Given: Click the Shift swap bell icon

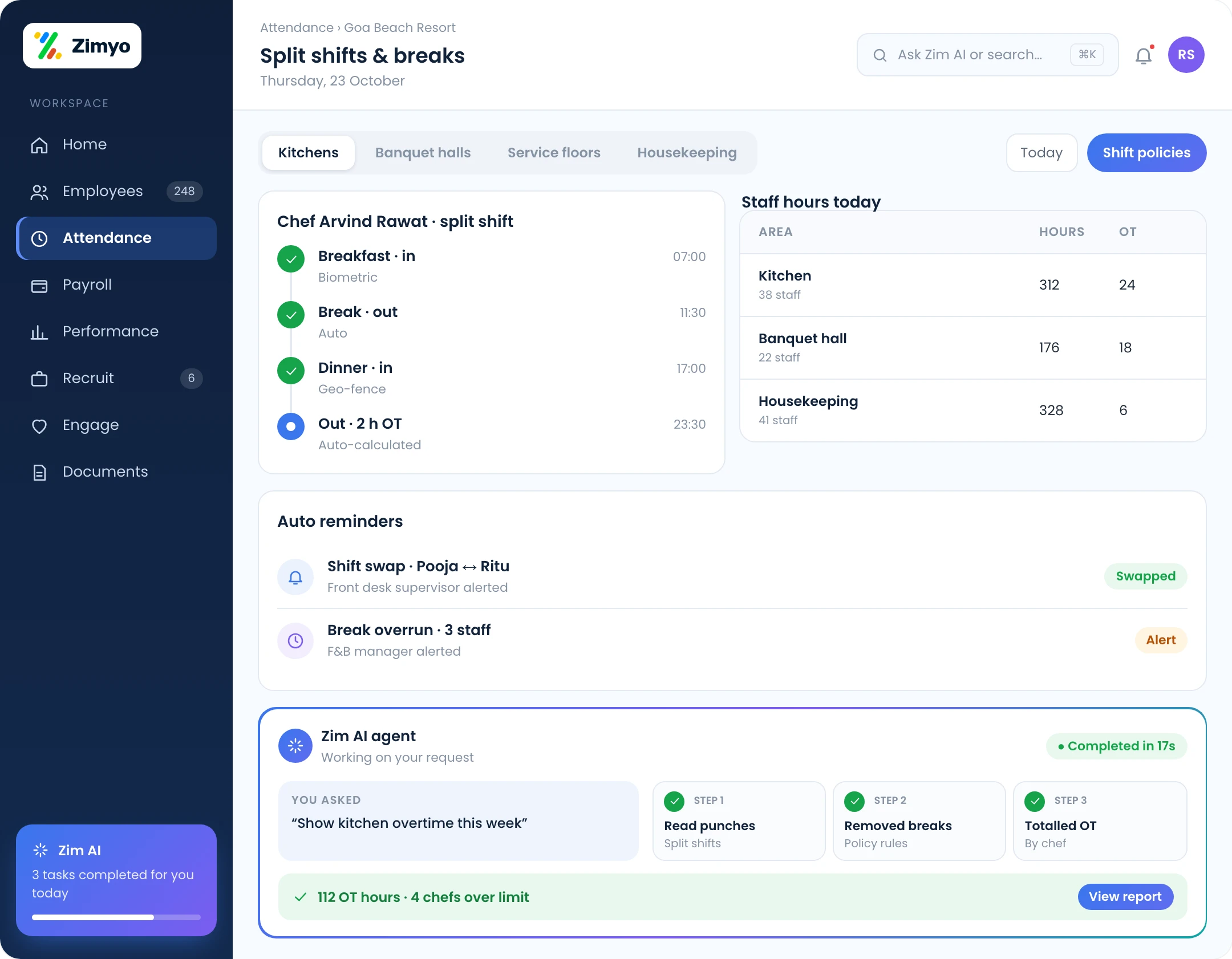Looking at the screenshot, I should coord(295,577).
